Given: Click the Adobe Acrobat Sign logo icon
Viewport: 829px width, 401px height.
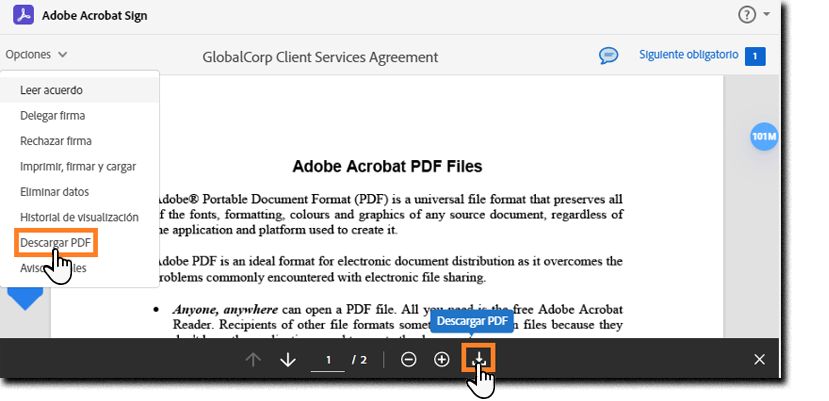Looking at the screenshot, I should 23,15.
